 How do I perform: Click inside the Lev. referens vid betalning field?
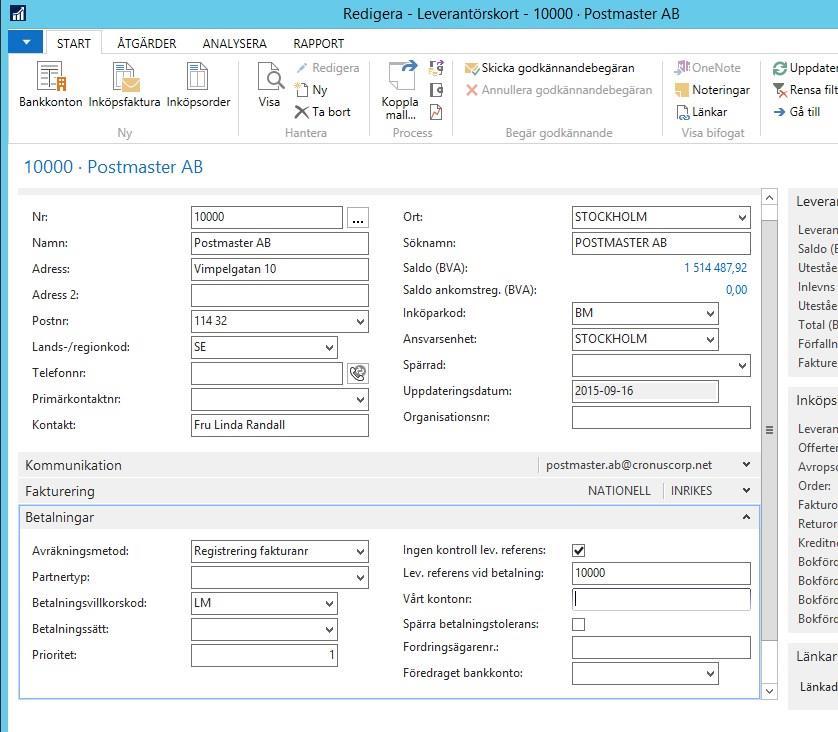pos(661,573)
